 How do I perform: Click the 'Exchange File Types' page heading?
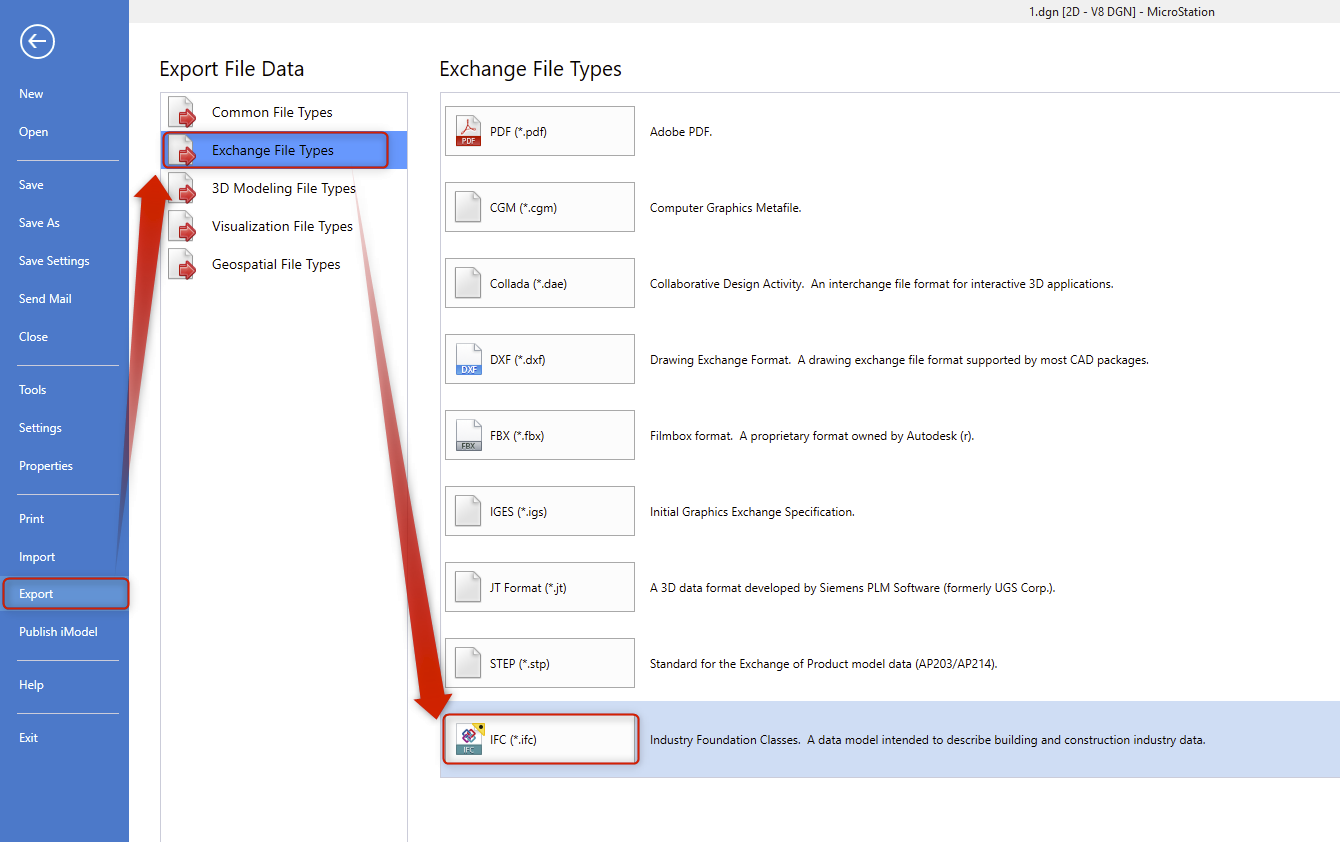coord(531,69)
